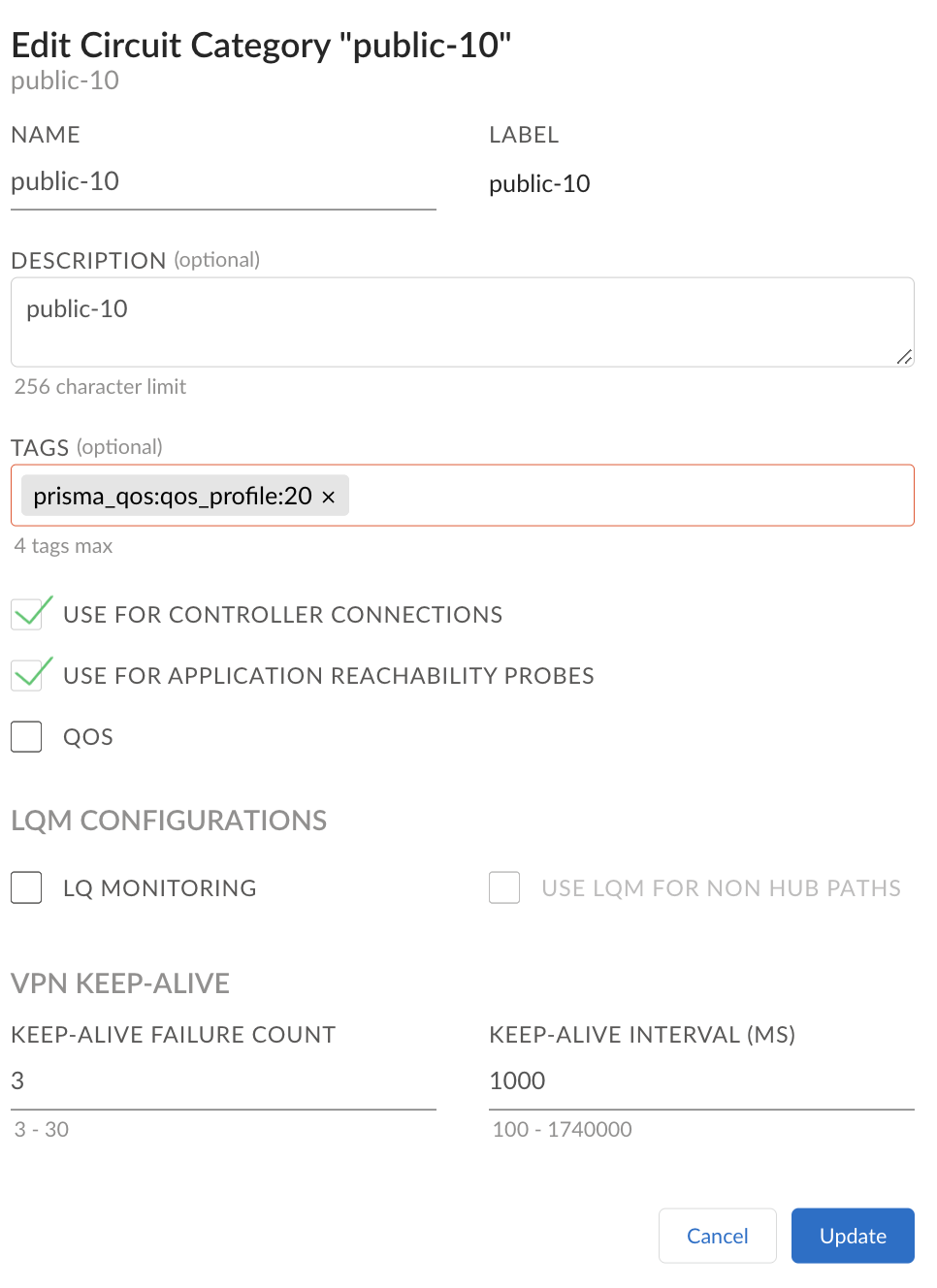Click the LQM Configurations section heading

pyautogui.click(x=169, y=821)
